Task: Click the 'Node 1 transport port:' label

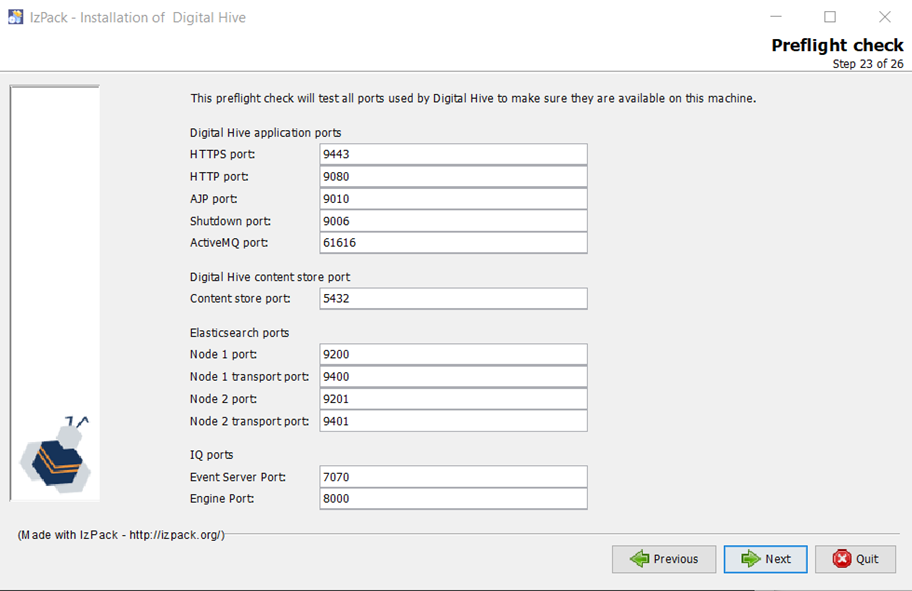Action: [249, 376]
